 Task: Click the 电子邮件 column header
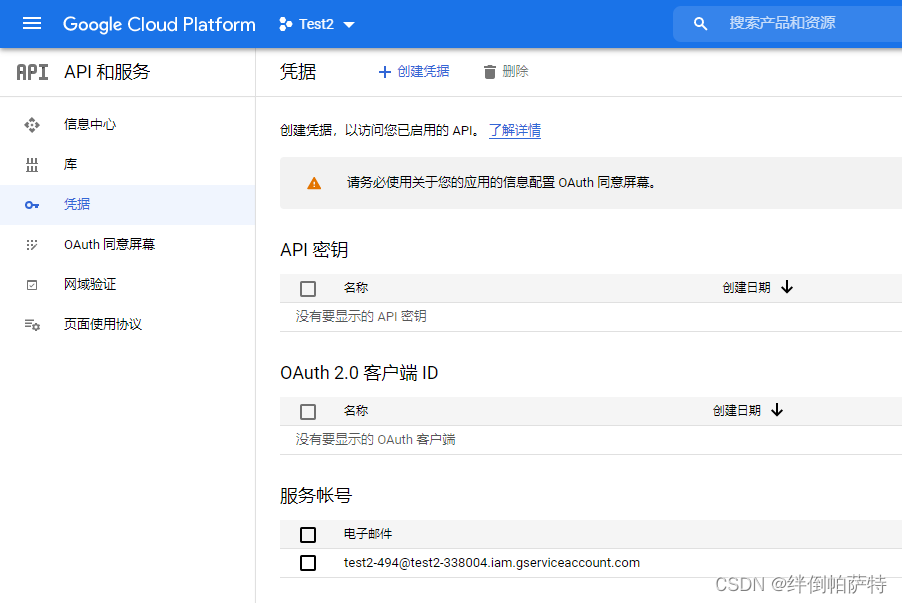368,534
